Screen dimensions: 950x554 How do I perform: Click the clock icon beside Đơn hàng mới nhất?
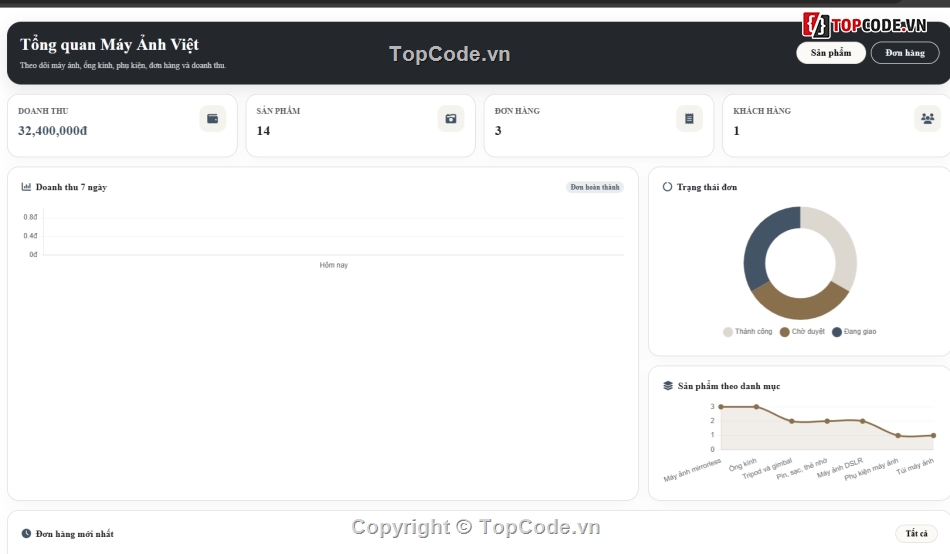(26, 533)
